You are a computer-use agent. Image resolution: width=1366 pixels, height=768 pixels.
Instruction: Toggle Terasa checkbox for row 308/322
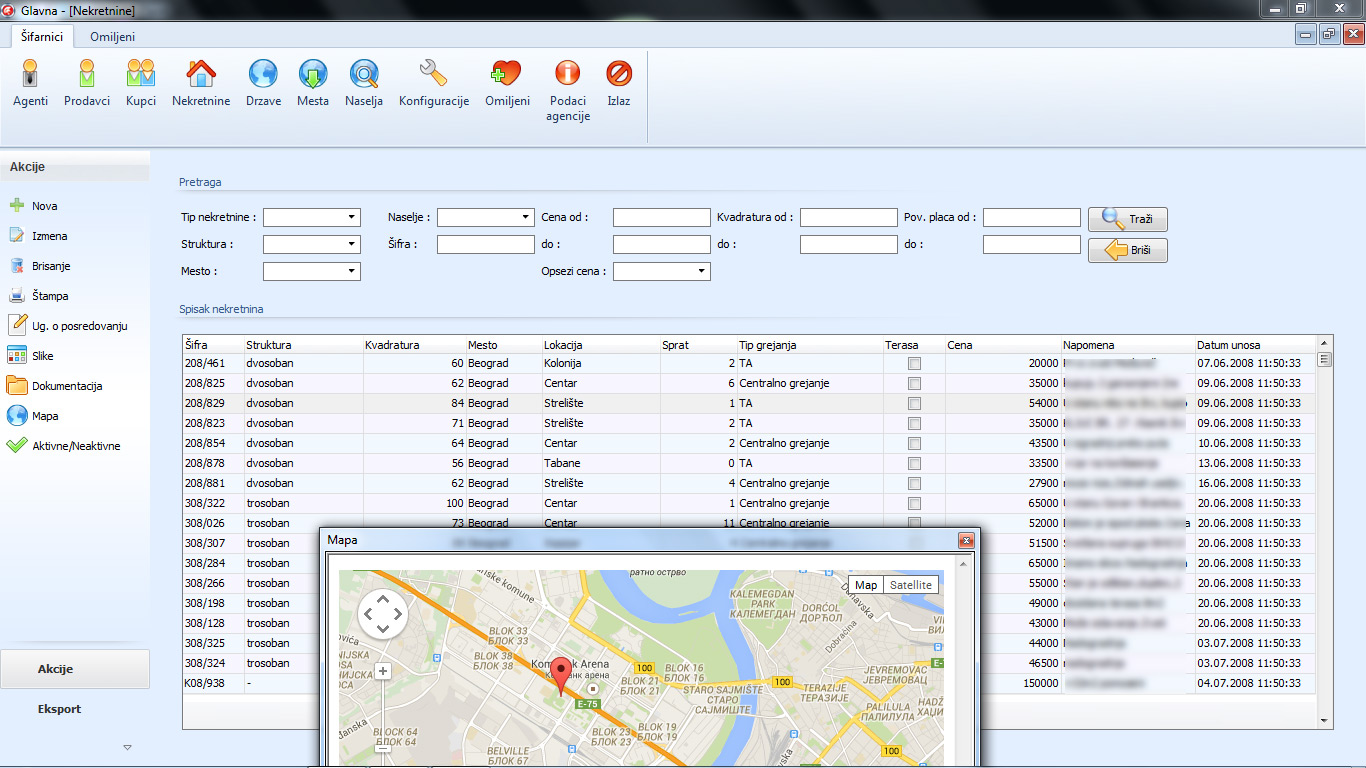[x=914, y=504]
